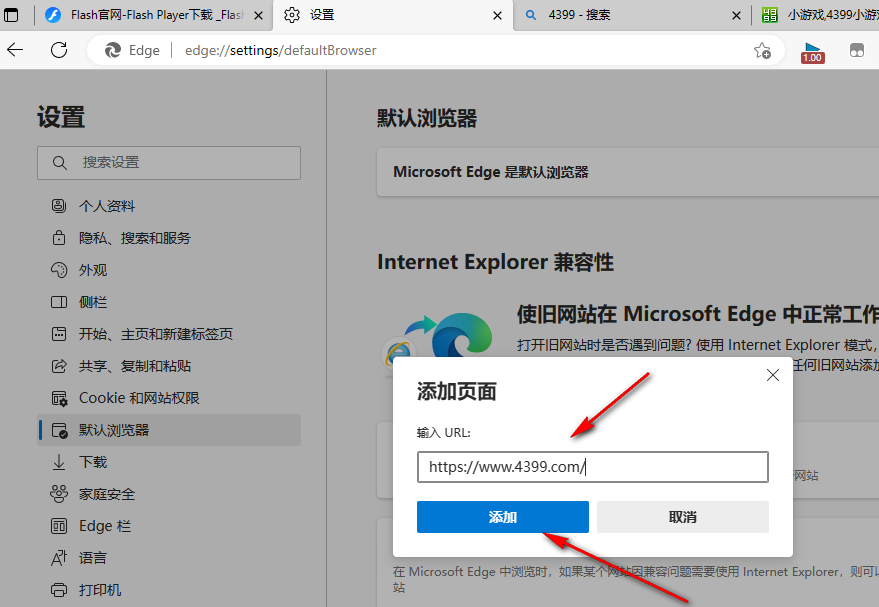Image resolution: width=879 pixels, height=607 pixels.
Task: Add this page to favorites via star icon
Action: [x=761, y=49]
